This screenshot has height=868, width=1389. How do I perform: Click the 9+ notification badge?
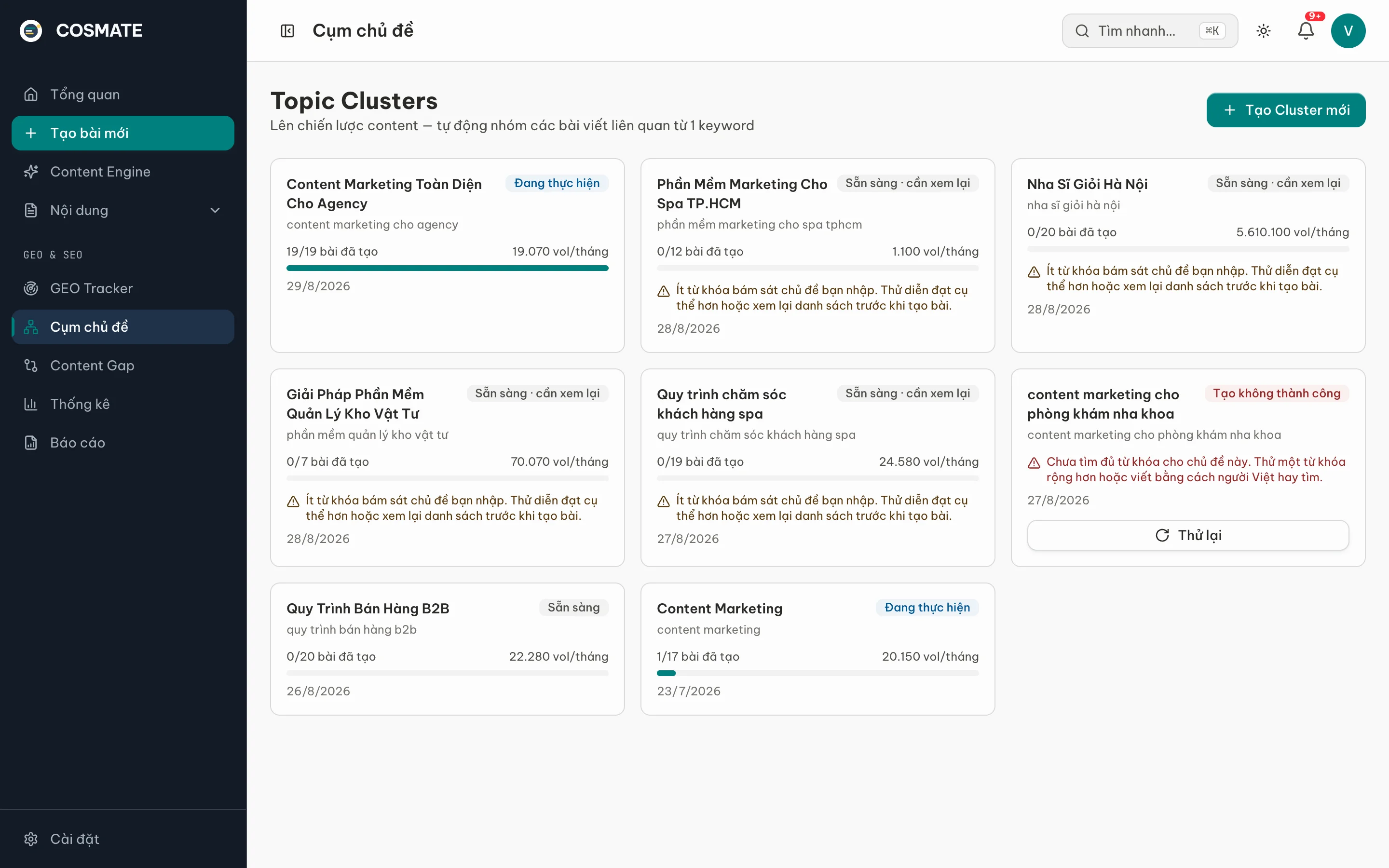click(x=1314, y=16)
